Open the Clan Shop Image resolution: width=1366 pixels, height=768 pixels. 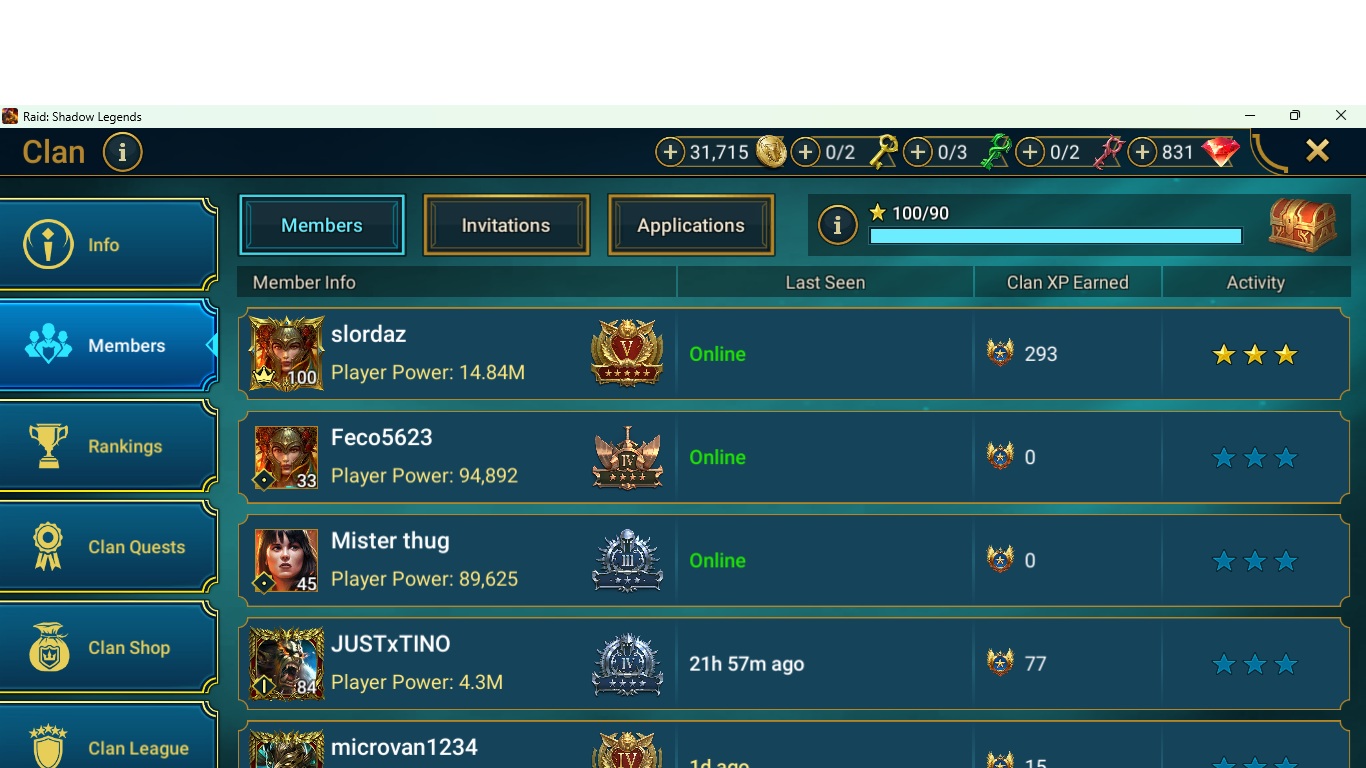point(108,648)
